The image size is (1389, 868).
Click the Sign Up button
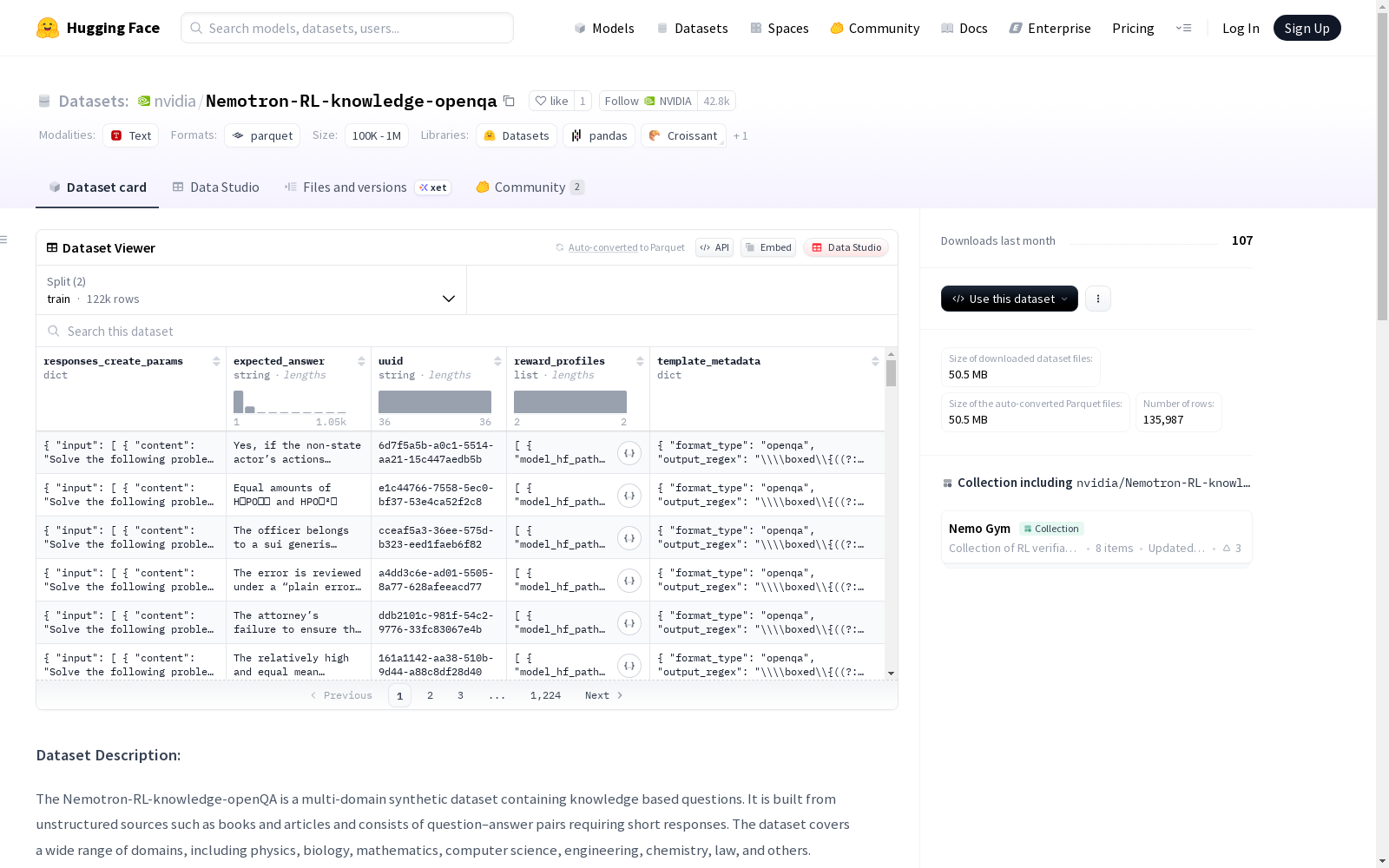(x=1307, y=28)
